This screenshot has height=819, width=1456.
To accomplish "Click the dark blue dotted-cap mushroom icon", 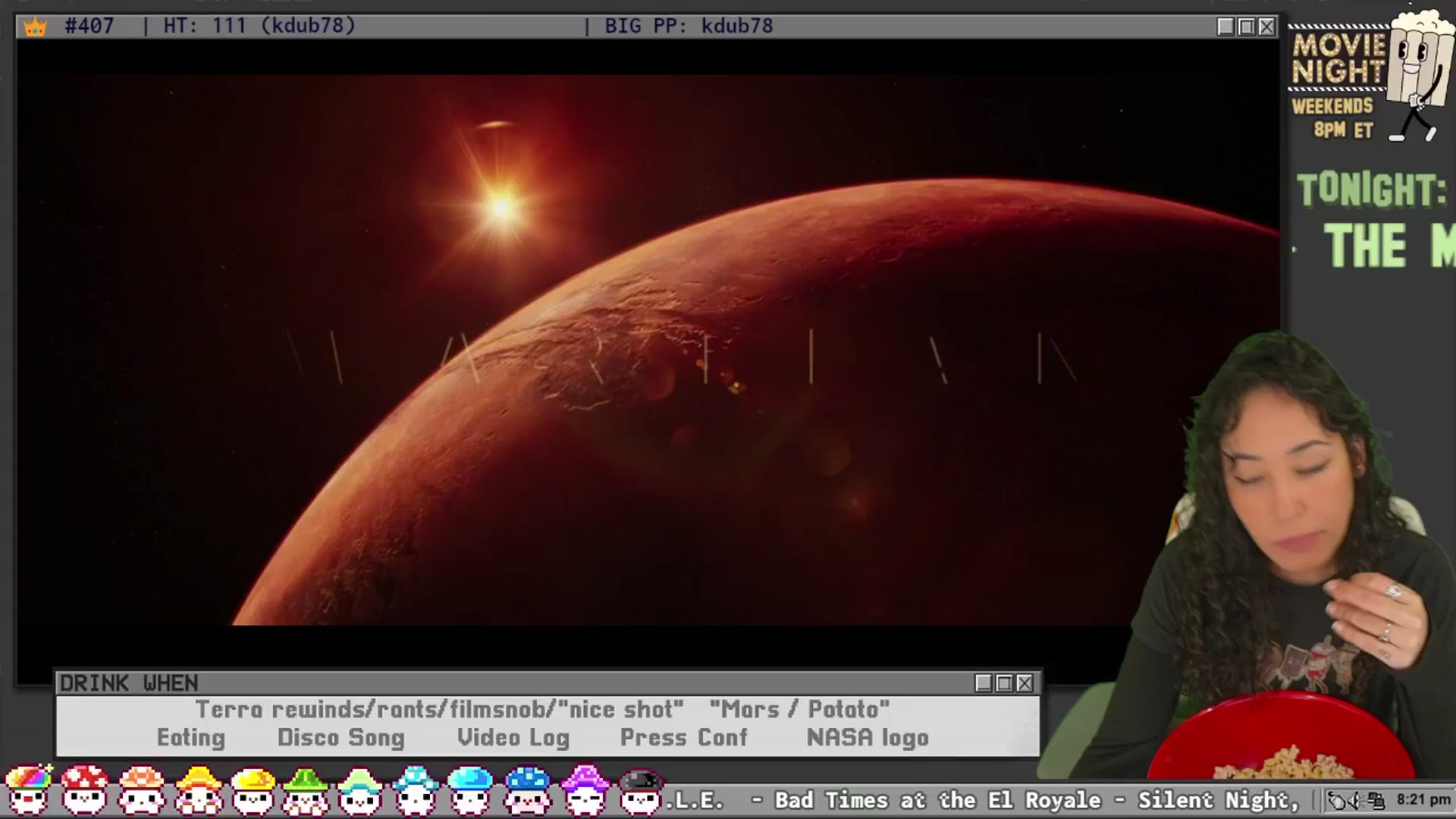I will click(x=528, y=789).
